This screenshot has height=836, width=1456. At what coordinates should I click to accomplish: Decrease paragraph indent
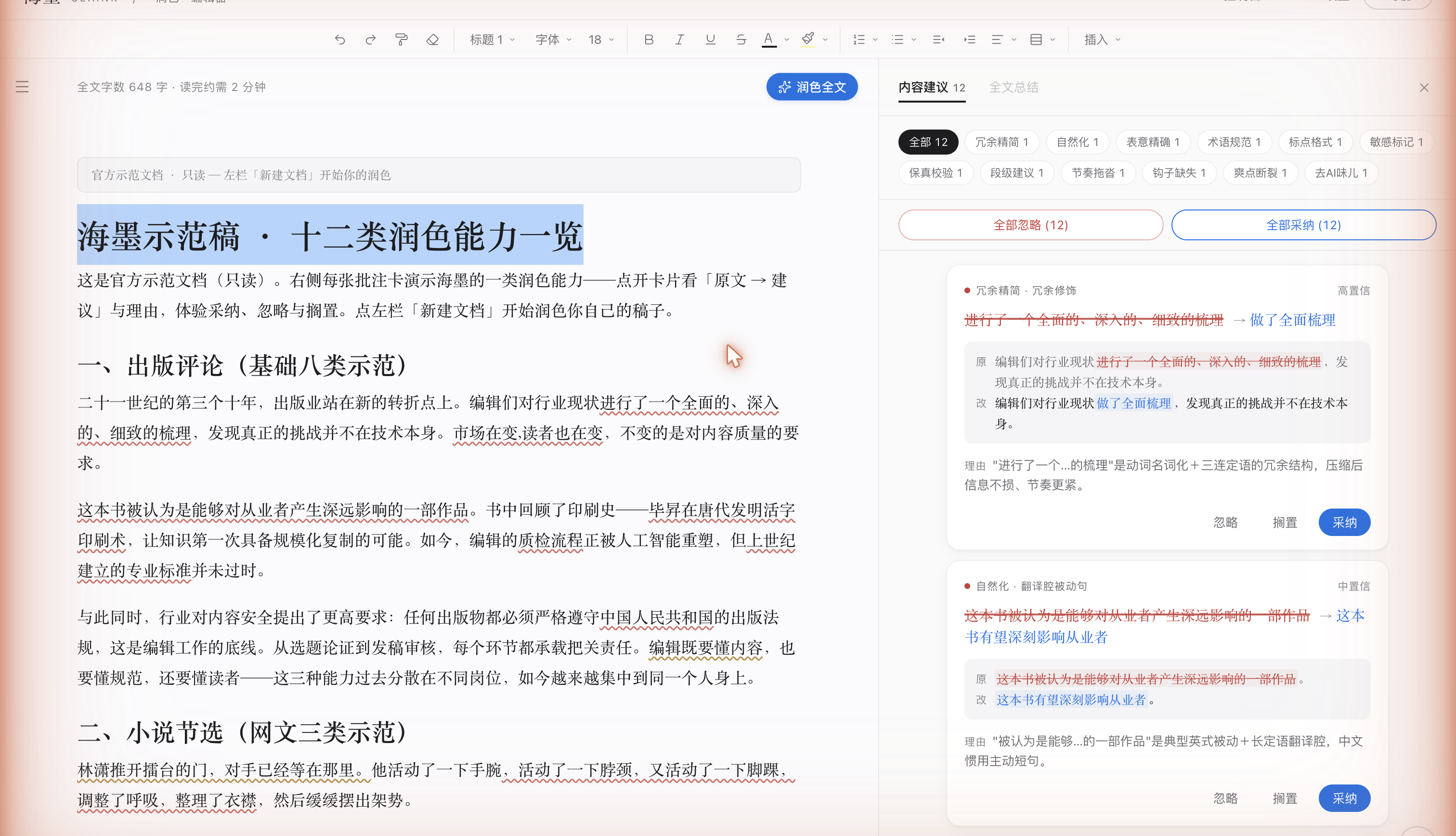(x=939, y=39)
